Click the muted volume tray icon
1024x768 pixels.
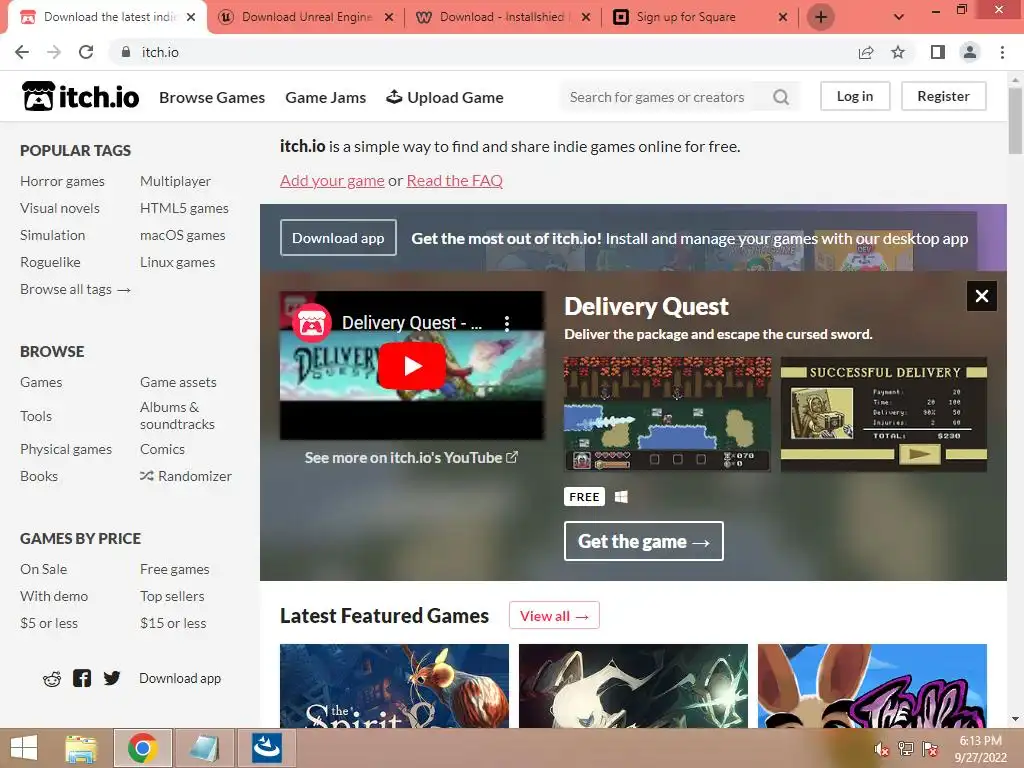(881, 749)
